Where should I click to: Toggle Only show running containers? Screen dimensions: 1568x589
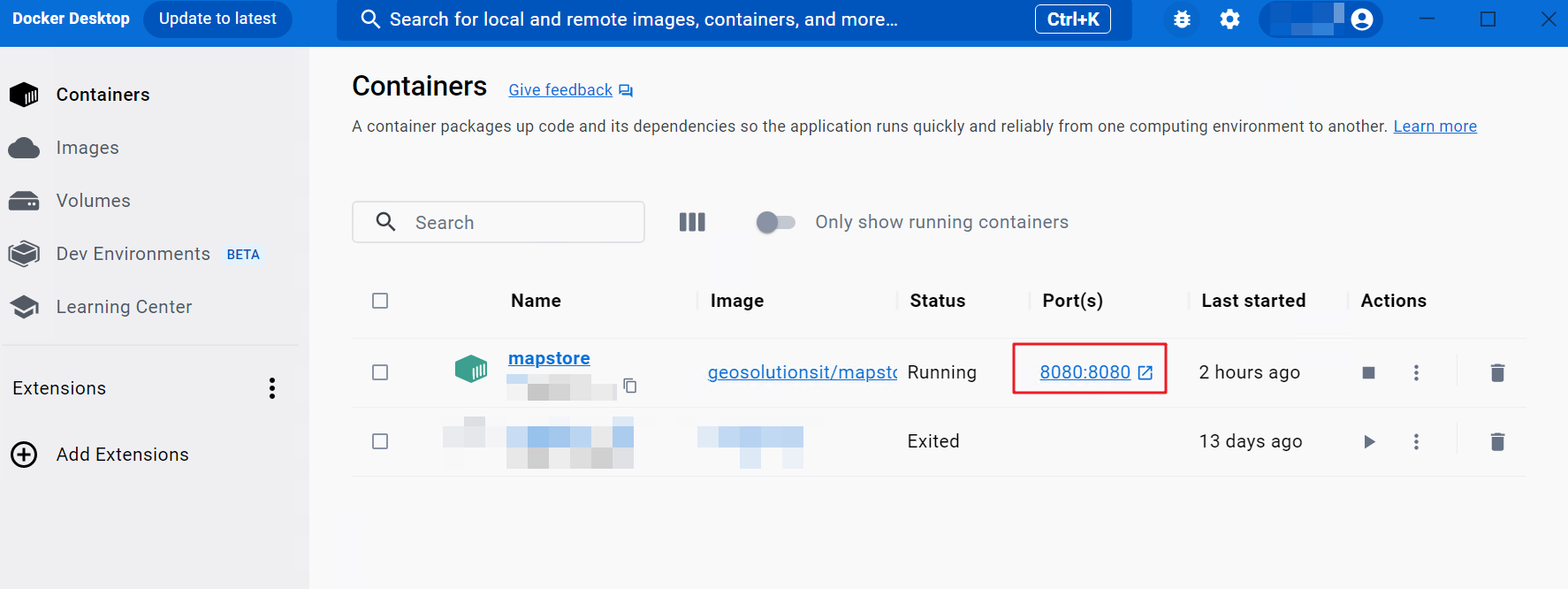[x=775, y=222]
